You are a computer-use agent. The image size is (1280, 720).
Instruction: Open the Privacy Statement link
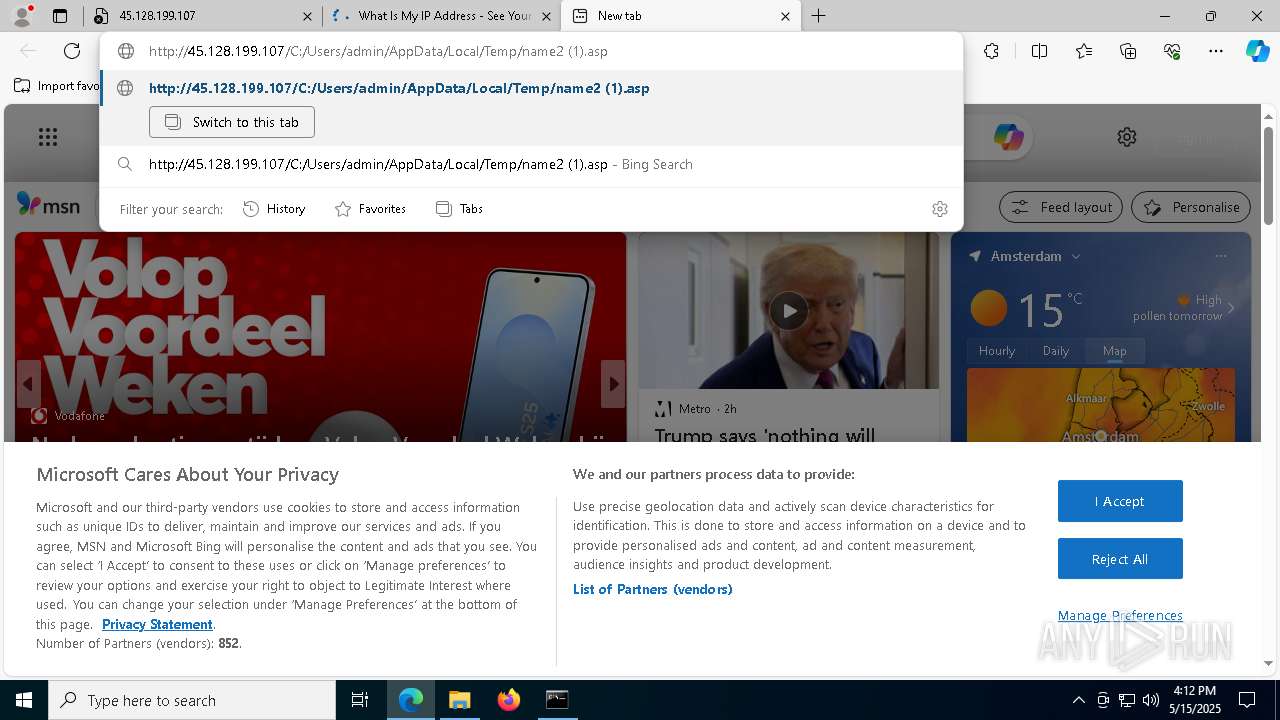157,624
